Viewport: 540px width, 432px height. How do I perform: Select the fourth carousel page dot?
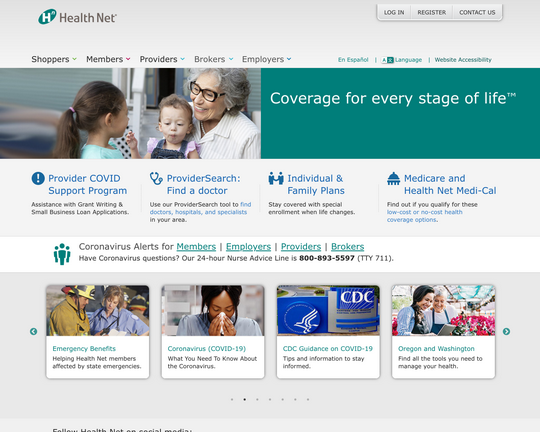[x=270, y=400]
